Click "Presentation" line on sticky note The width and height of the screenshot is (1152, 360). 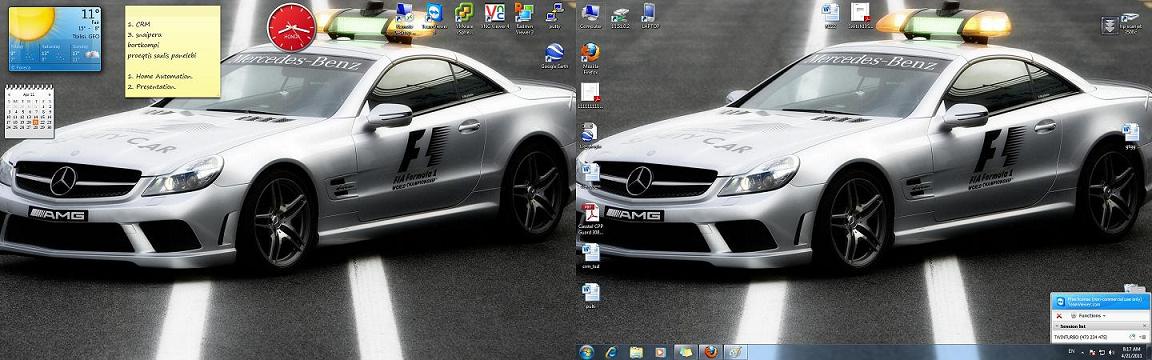(x=151, y=86)
